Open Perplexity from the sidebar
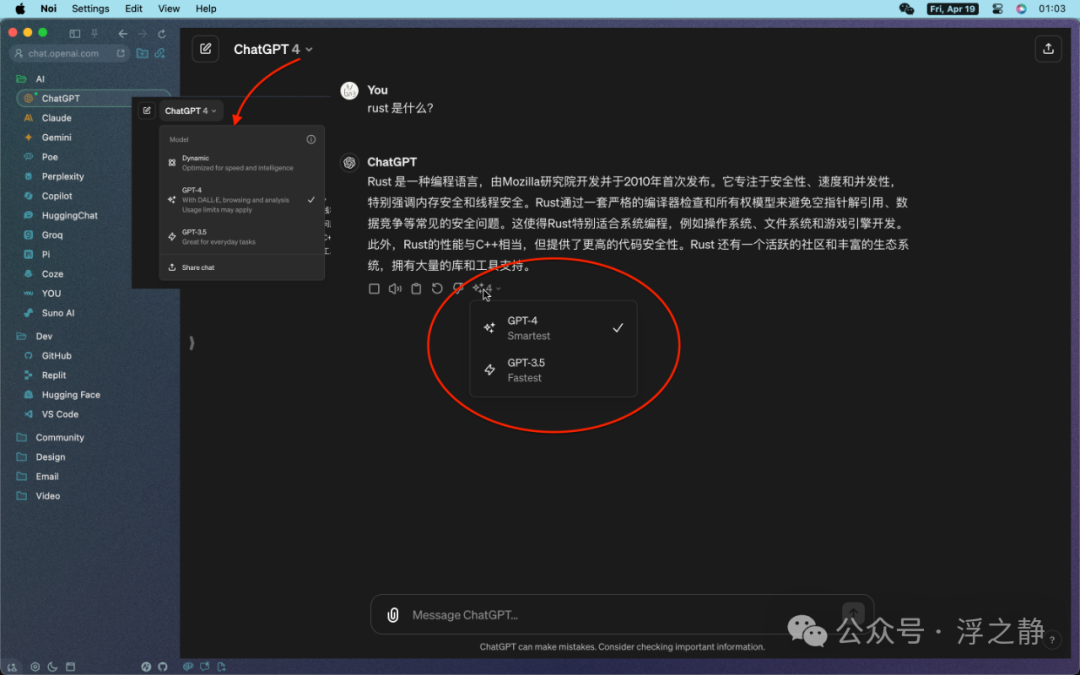The height and width of the screenshot is (675, 1080). 63,176
